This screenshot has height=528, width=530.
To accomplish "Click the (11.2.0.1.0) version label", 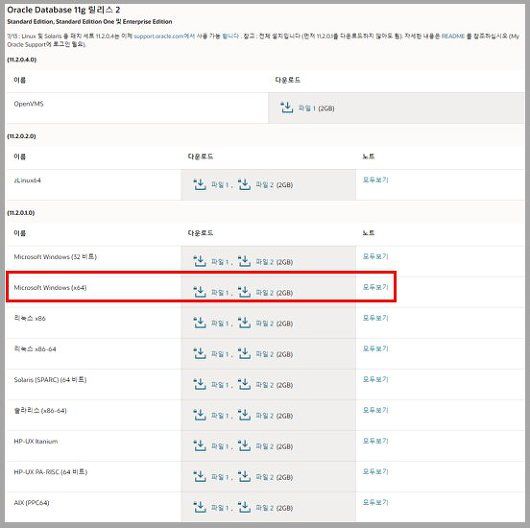I will [x=21, y=213].
